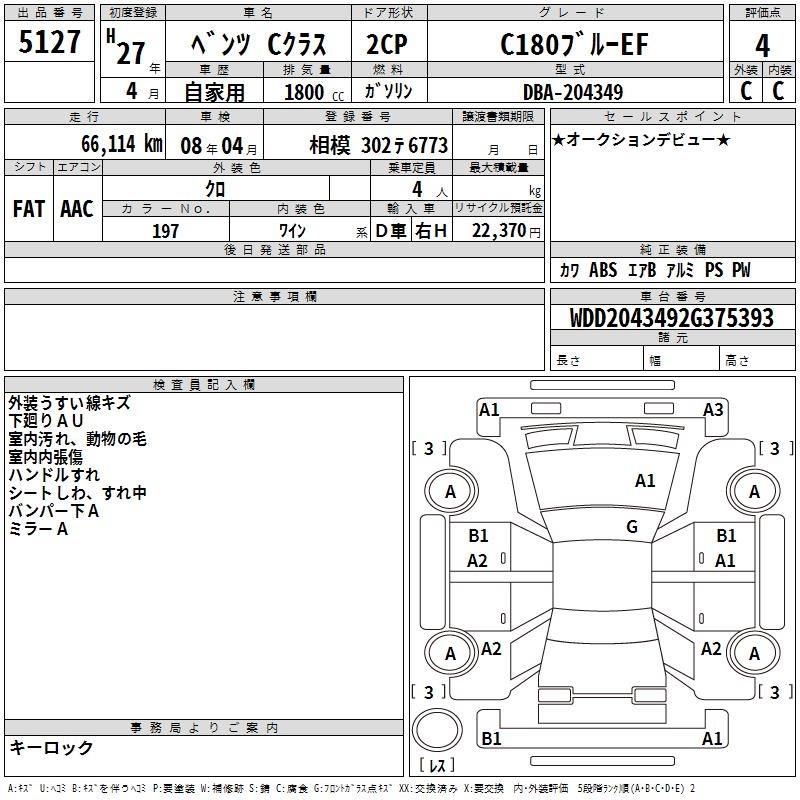Image resolution: width=800 pixels, height=800 pixels.
Task: Click the G windshield damage mark
Action: click(632, 527)
